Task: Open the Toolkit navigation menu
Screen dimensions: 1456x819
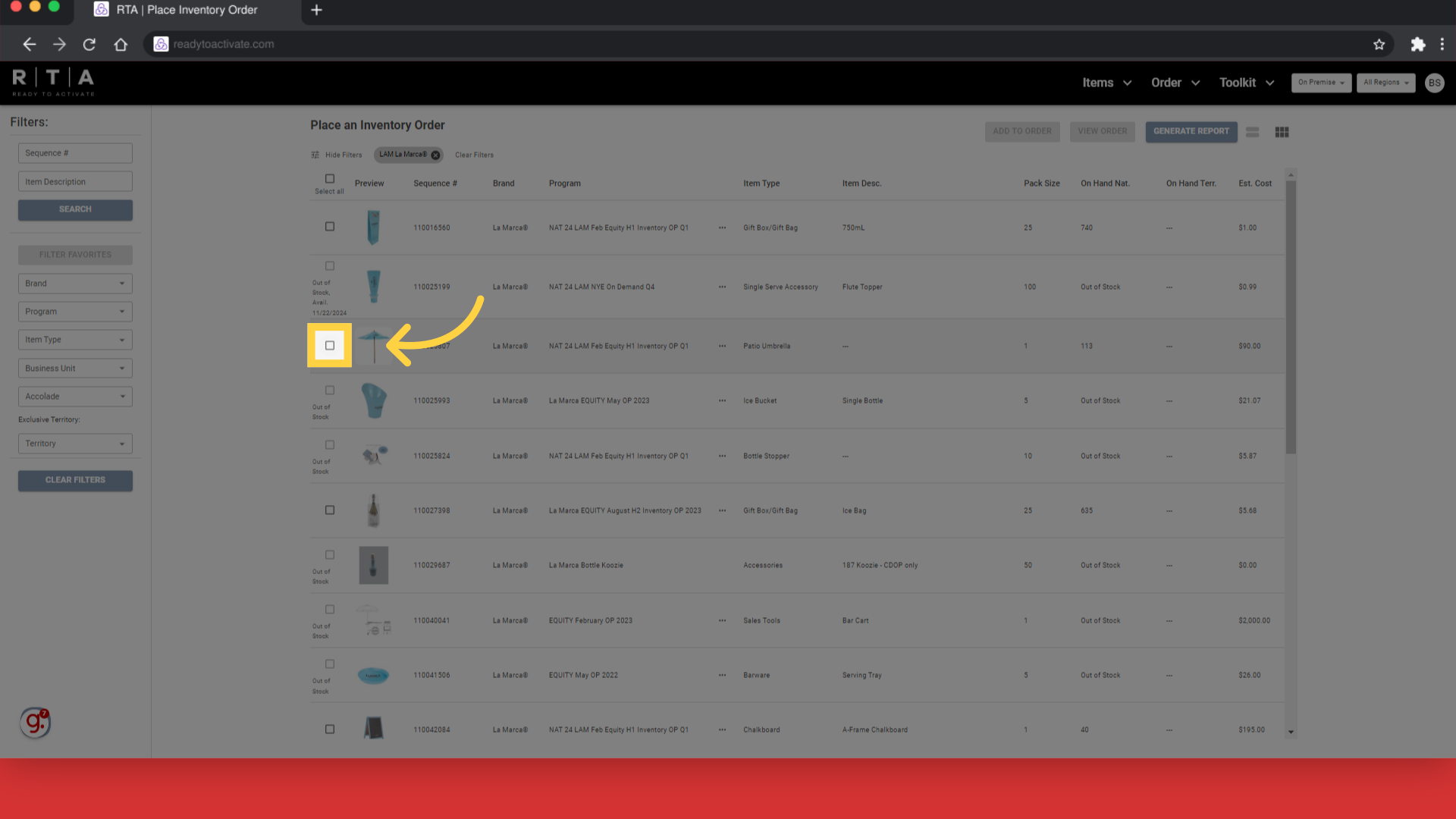Action: pos(1246,83)
